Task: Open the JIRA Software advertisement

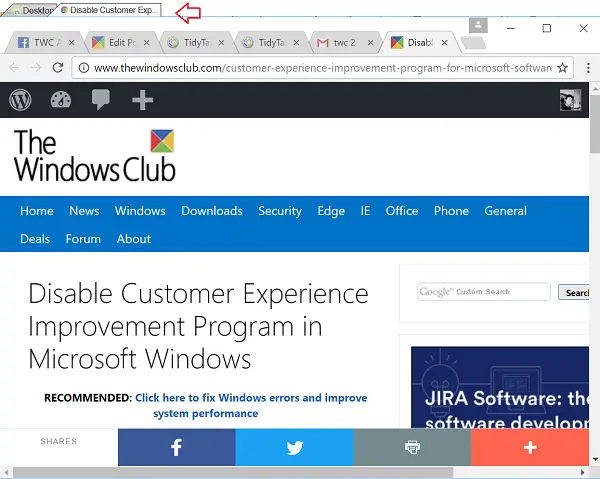Action: (500, 387)
